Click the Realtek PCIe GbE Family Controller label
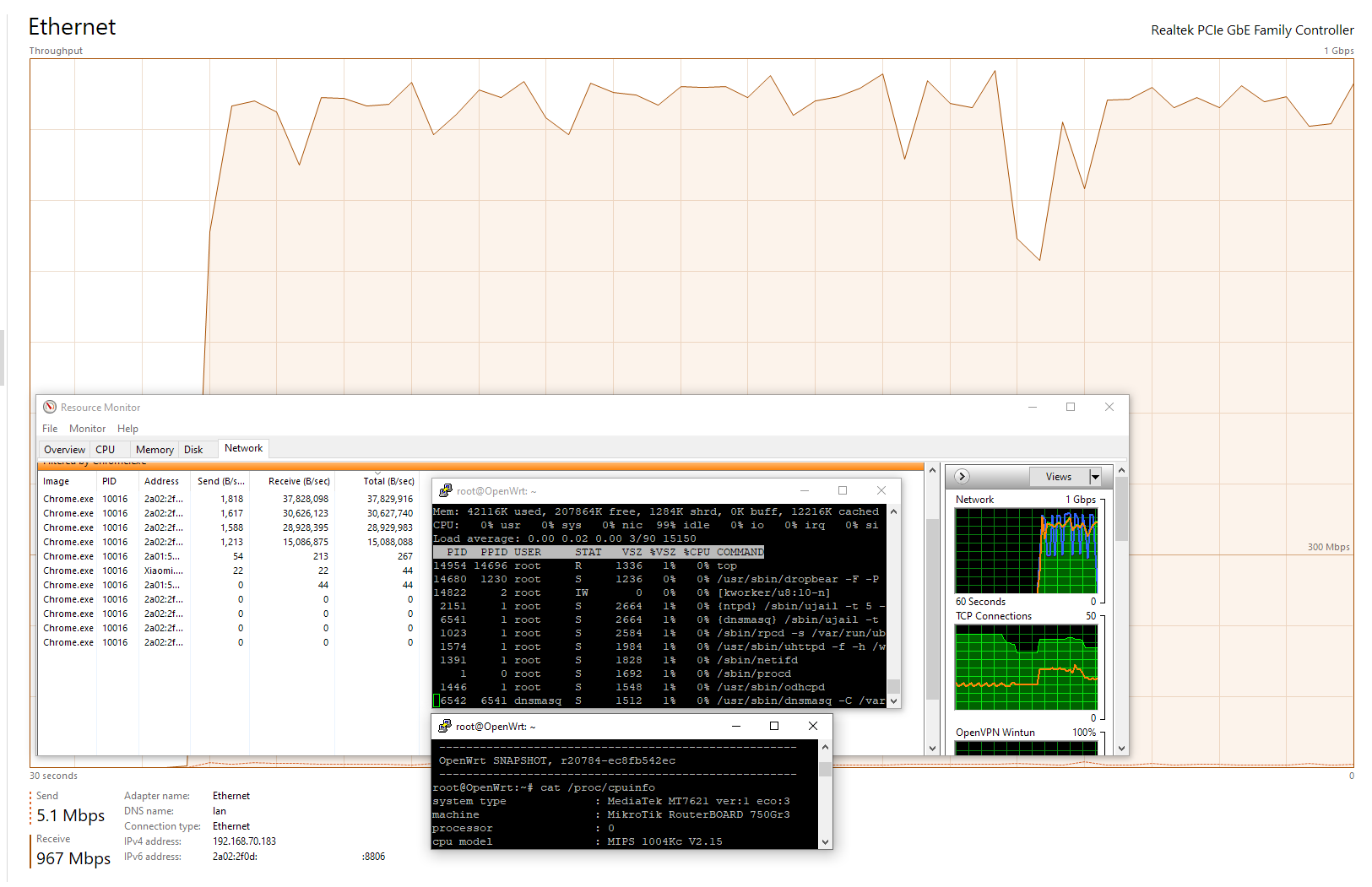 (1252, 30)
